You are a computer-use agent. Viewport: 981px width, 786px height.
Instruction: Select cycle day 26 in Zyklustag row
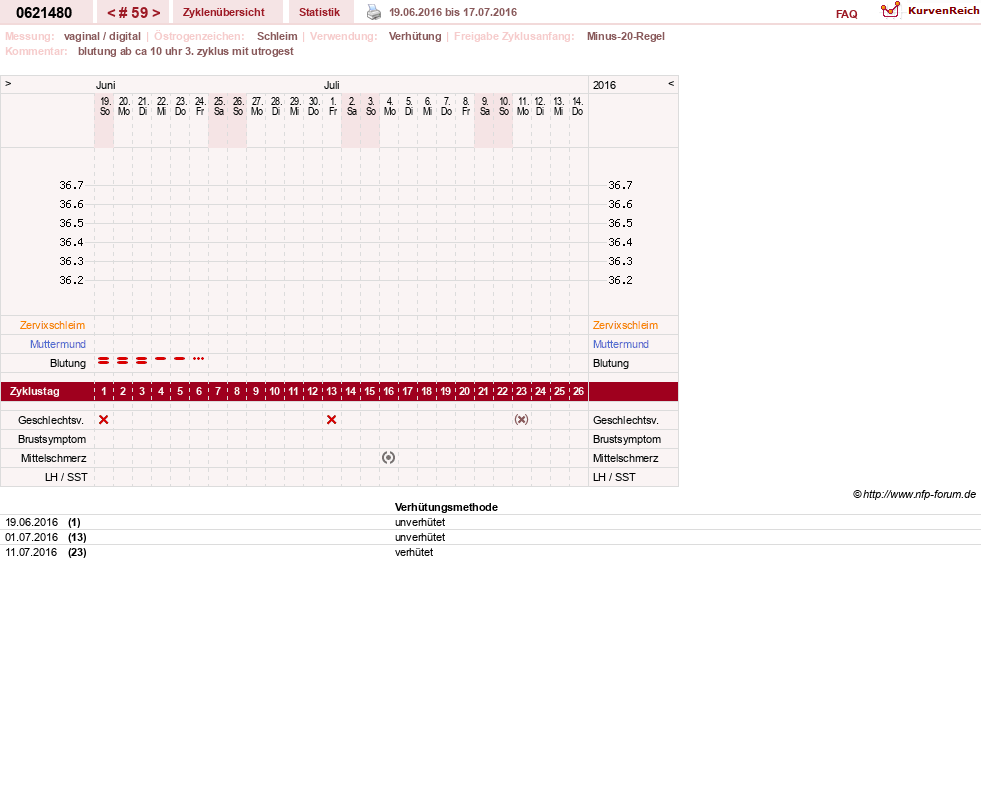click(x=578, y=391)
